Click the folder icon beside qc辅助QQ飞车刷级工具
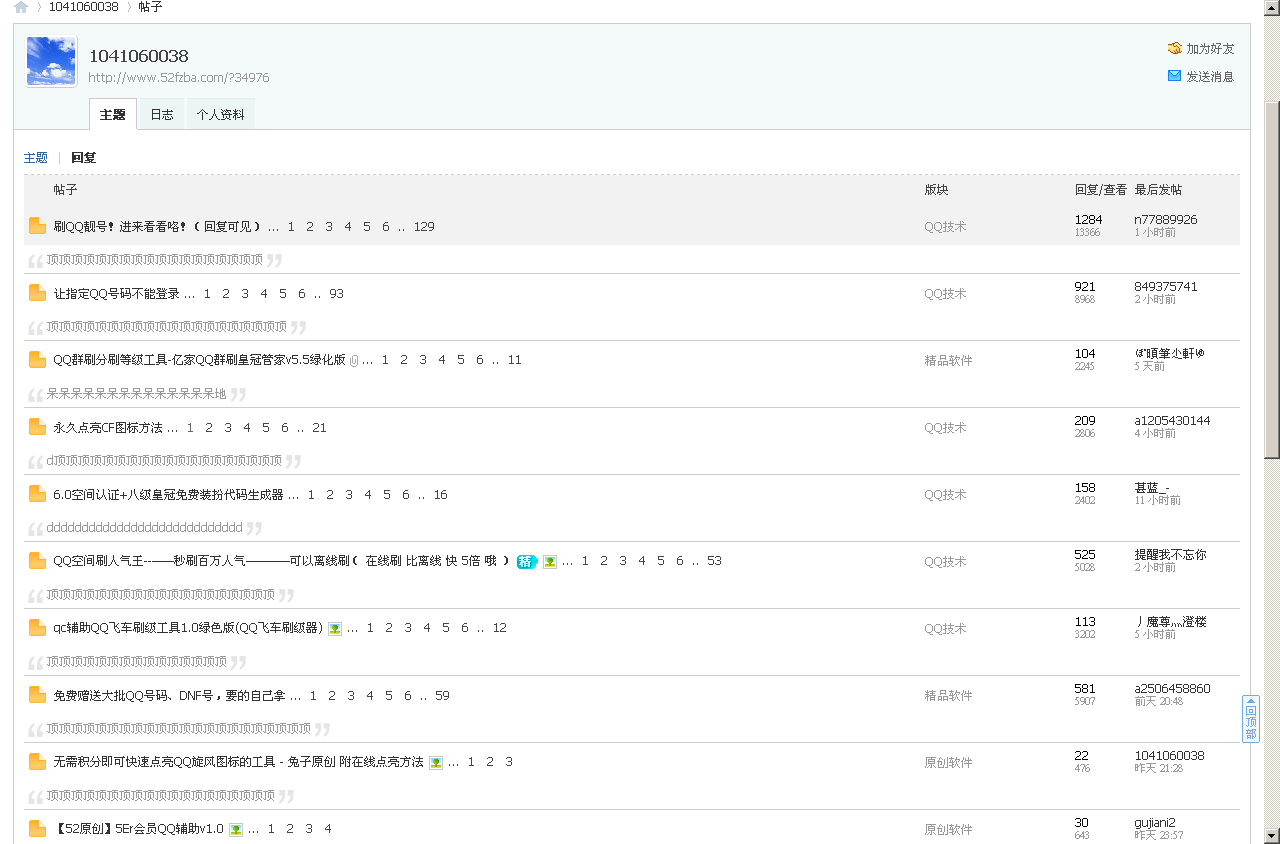This screenshot has width=1280, height=844. click(x=38, y=628)
